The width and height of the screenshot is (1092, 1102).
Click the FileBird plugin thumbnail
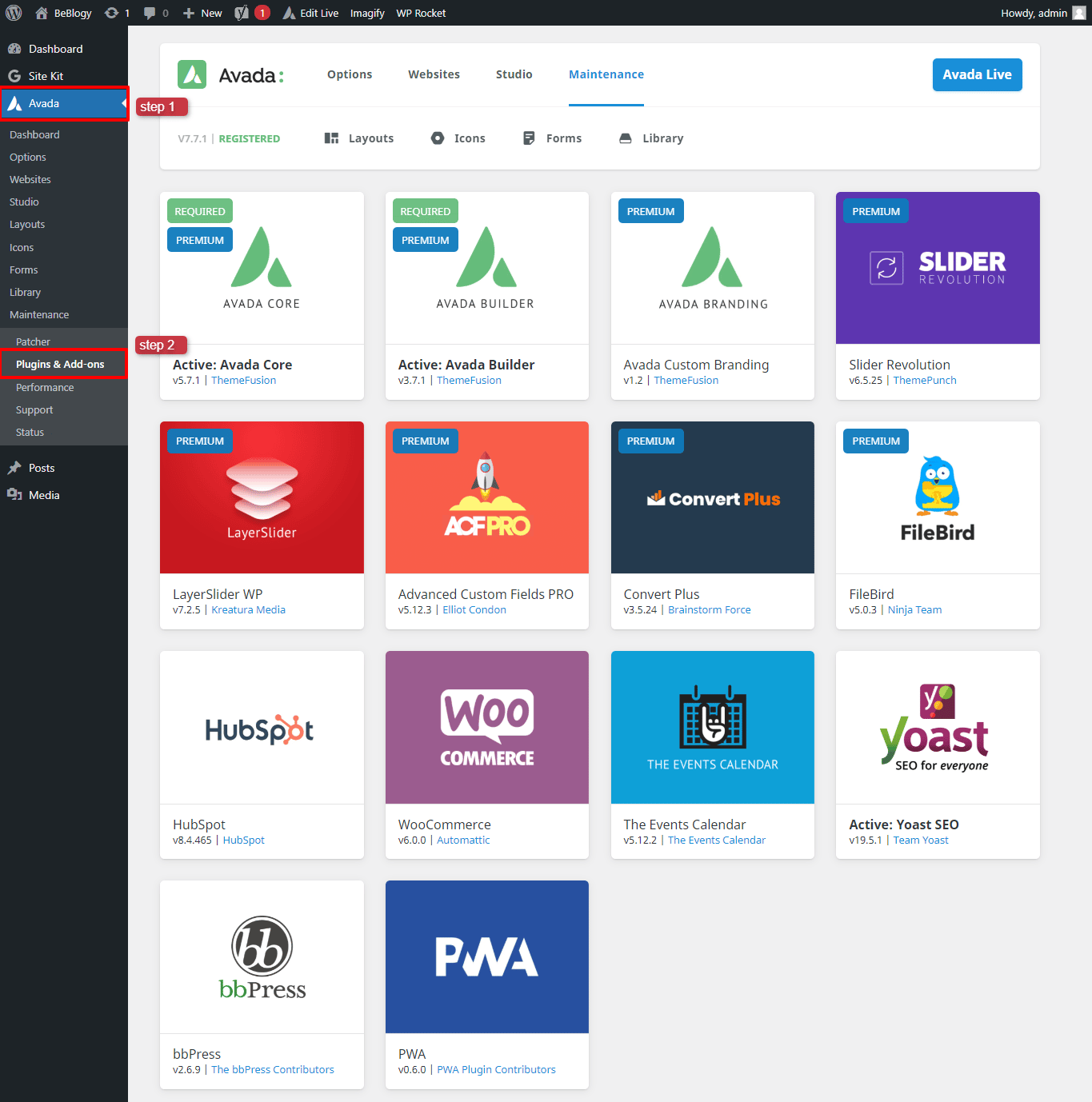tap(938, 497)
